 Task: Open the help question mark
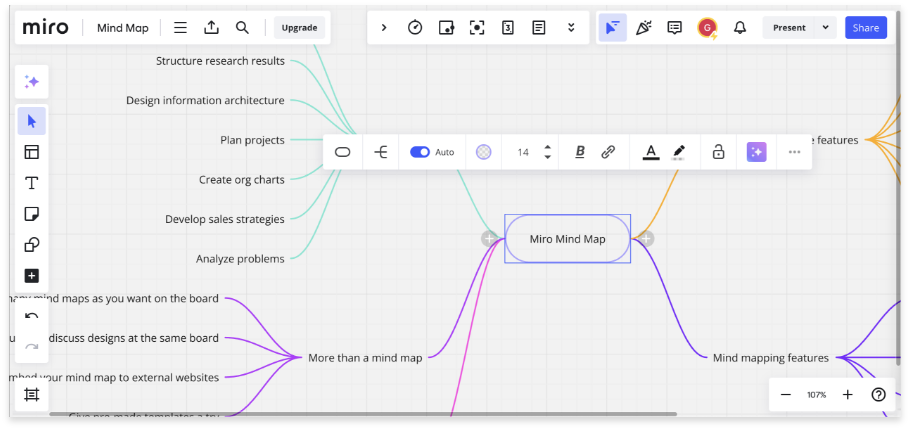click(x=879, y=395)
